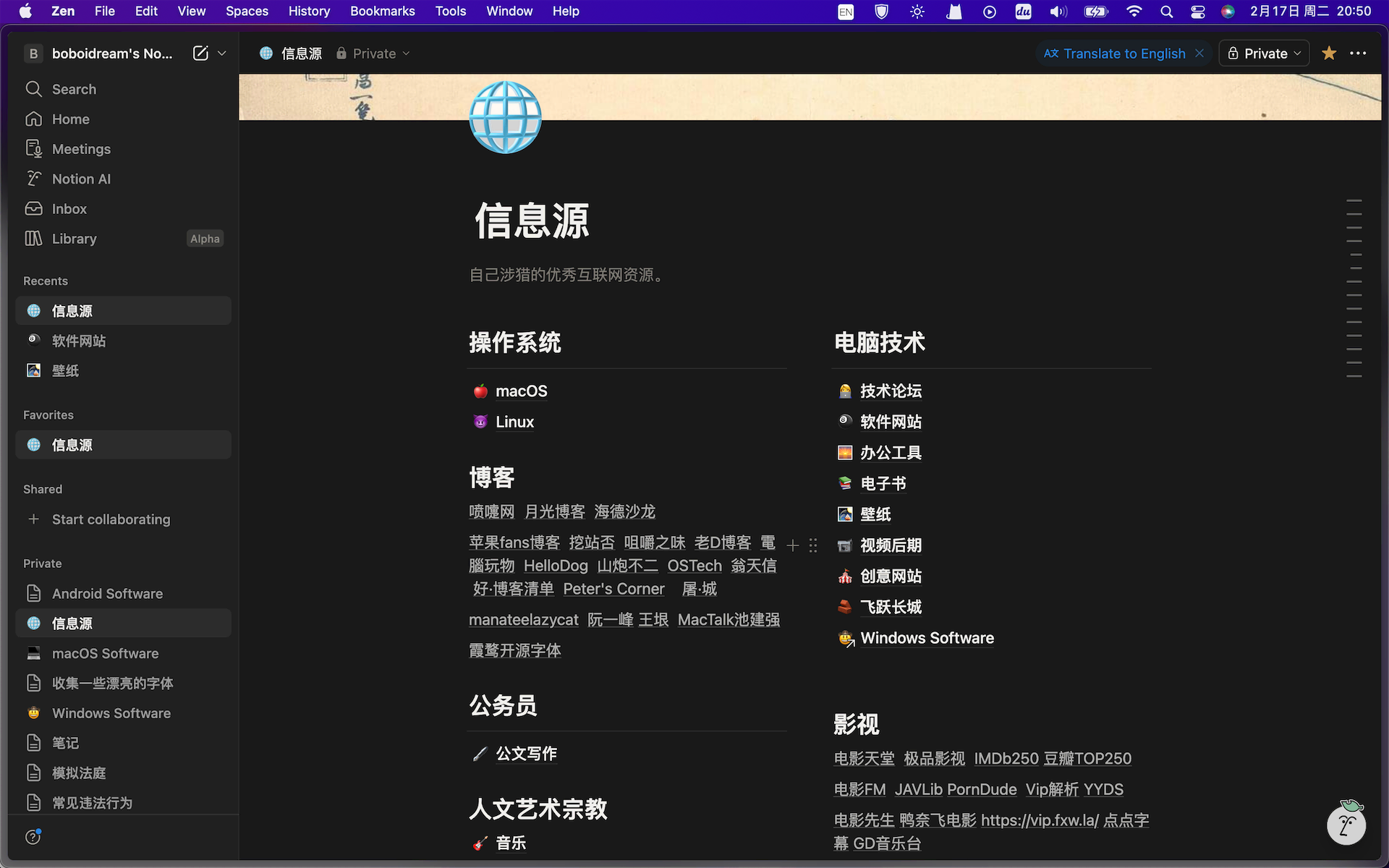
Task: Expand the Private sharing dropdown top right
Action: [1263, 53]
